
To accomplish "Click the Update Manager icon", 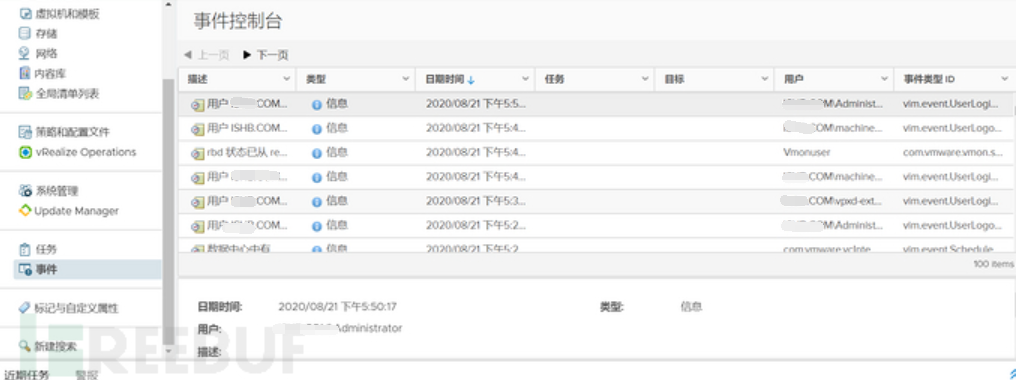I will pos(25,211).
